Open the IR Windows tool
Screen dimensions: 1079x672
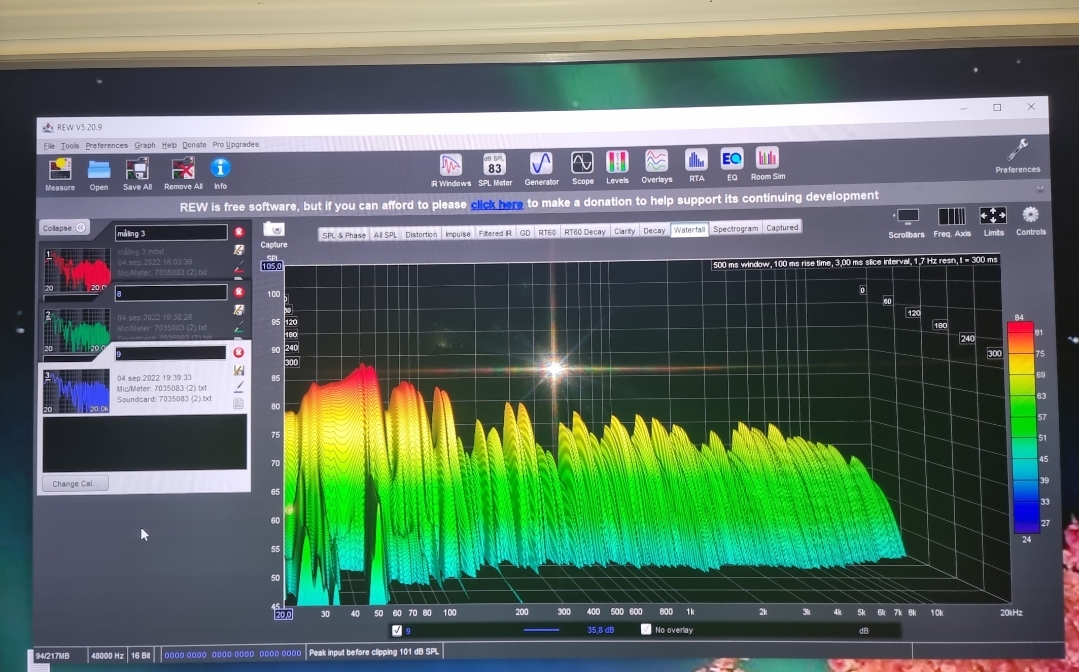[x=451, y=164]
